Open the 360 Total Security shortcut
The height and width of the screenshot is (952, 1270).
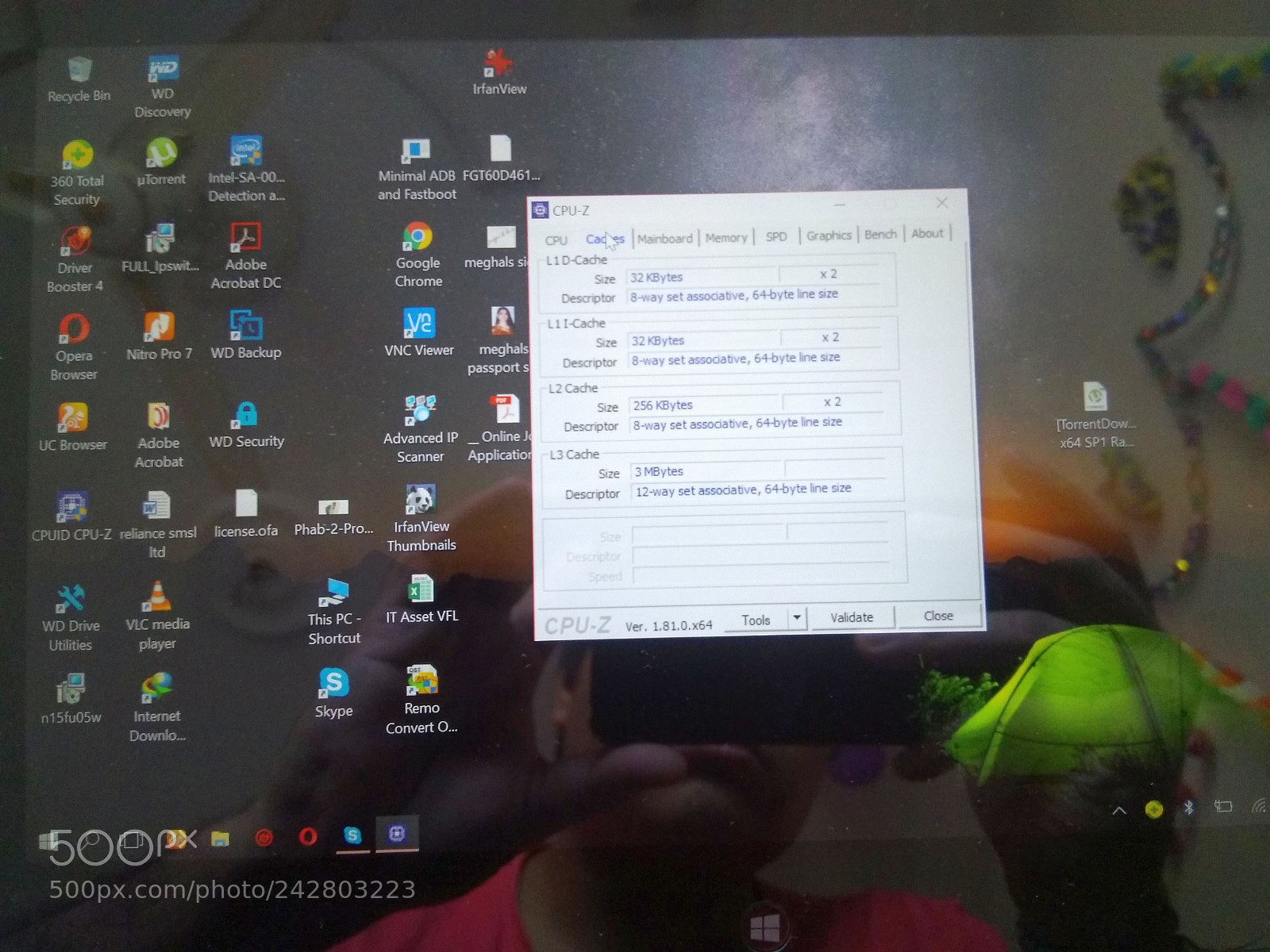point(77,174)
